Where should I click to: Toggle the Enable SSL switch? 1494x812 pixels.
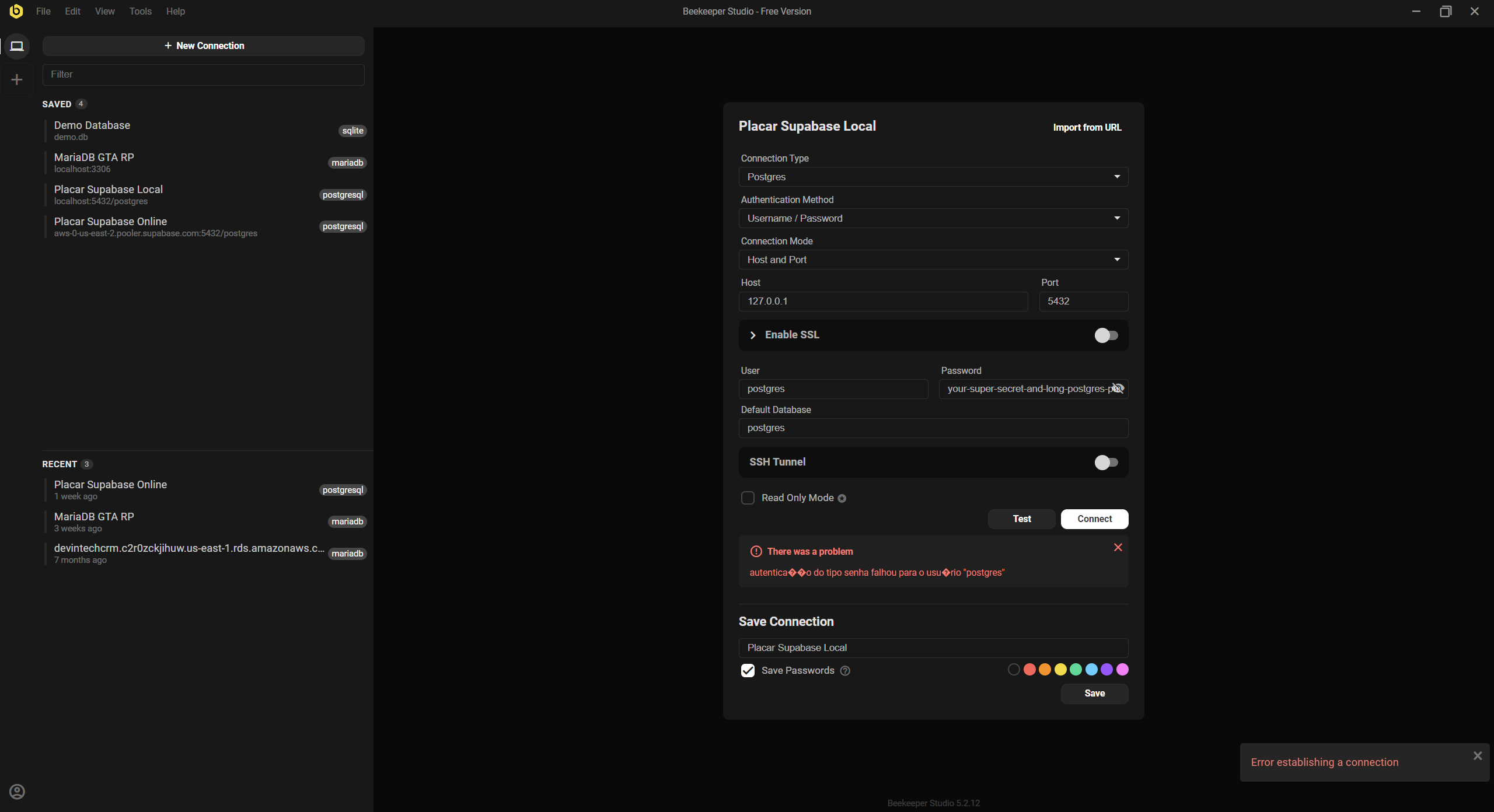click(1106, 335)
